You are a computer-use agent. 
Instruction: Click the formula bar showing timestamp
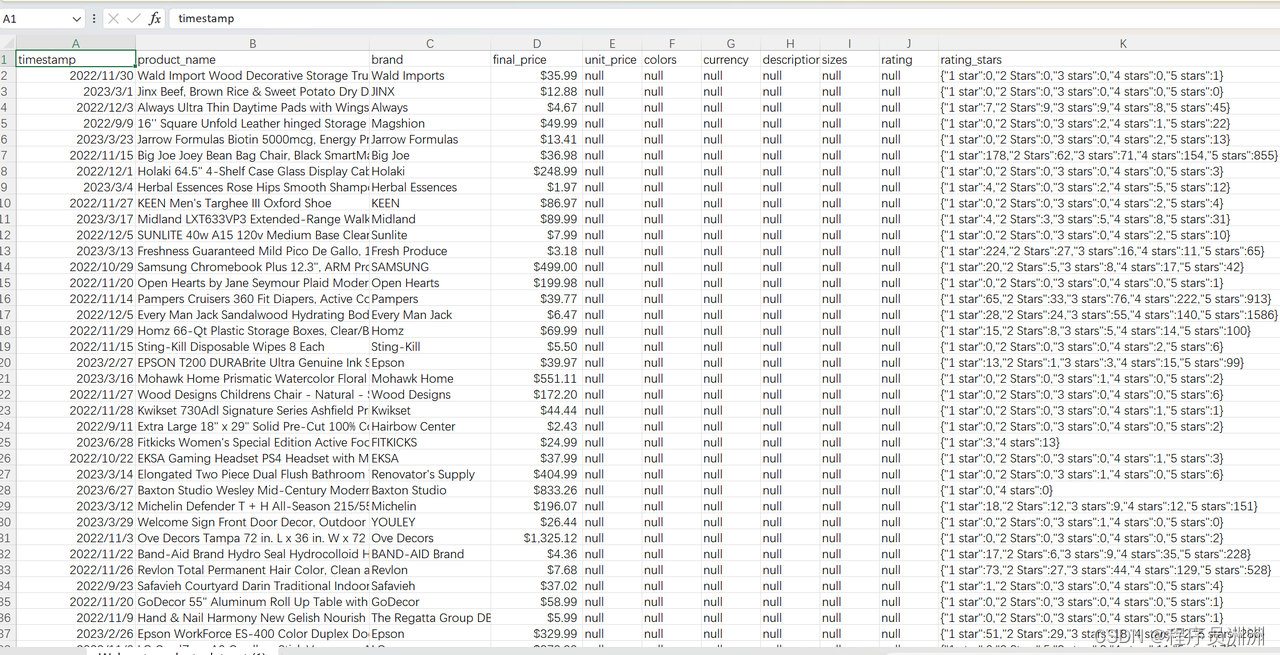(x=724, y=19)
